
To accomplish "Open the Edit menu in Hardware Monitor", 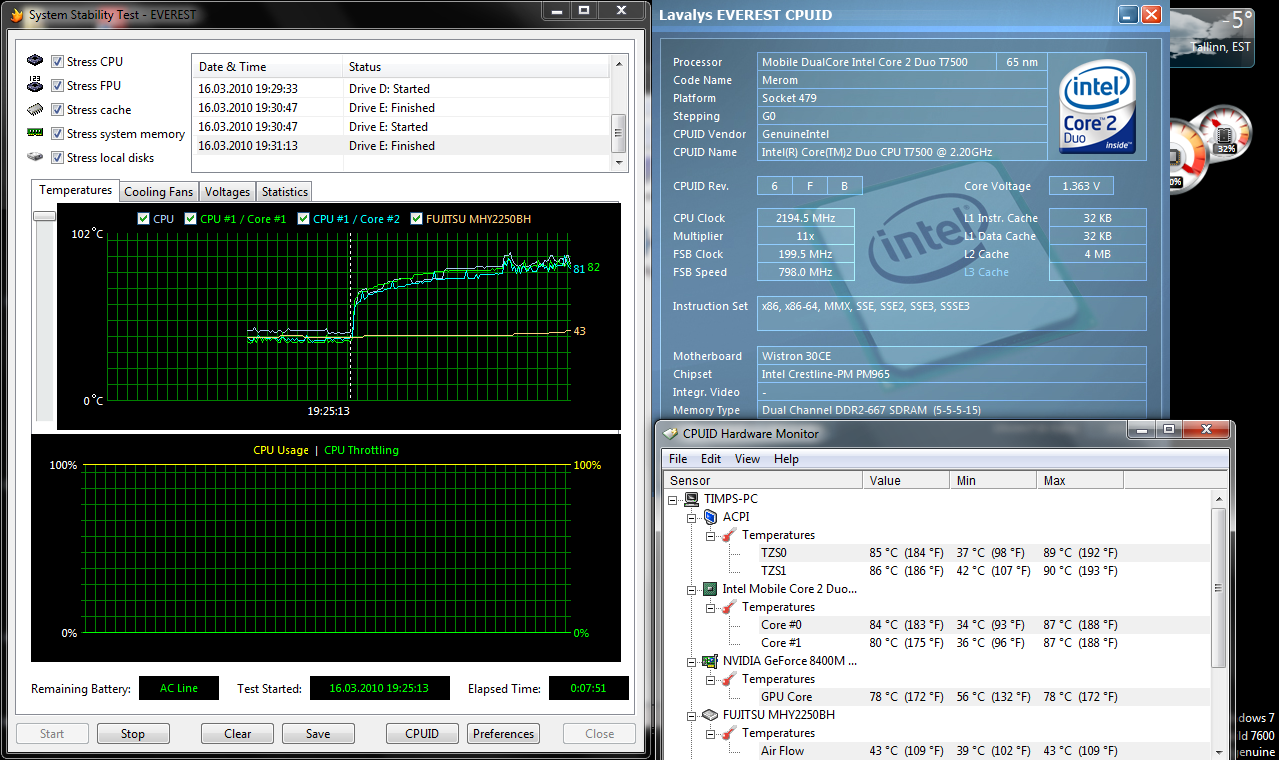I will (711, 459).
